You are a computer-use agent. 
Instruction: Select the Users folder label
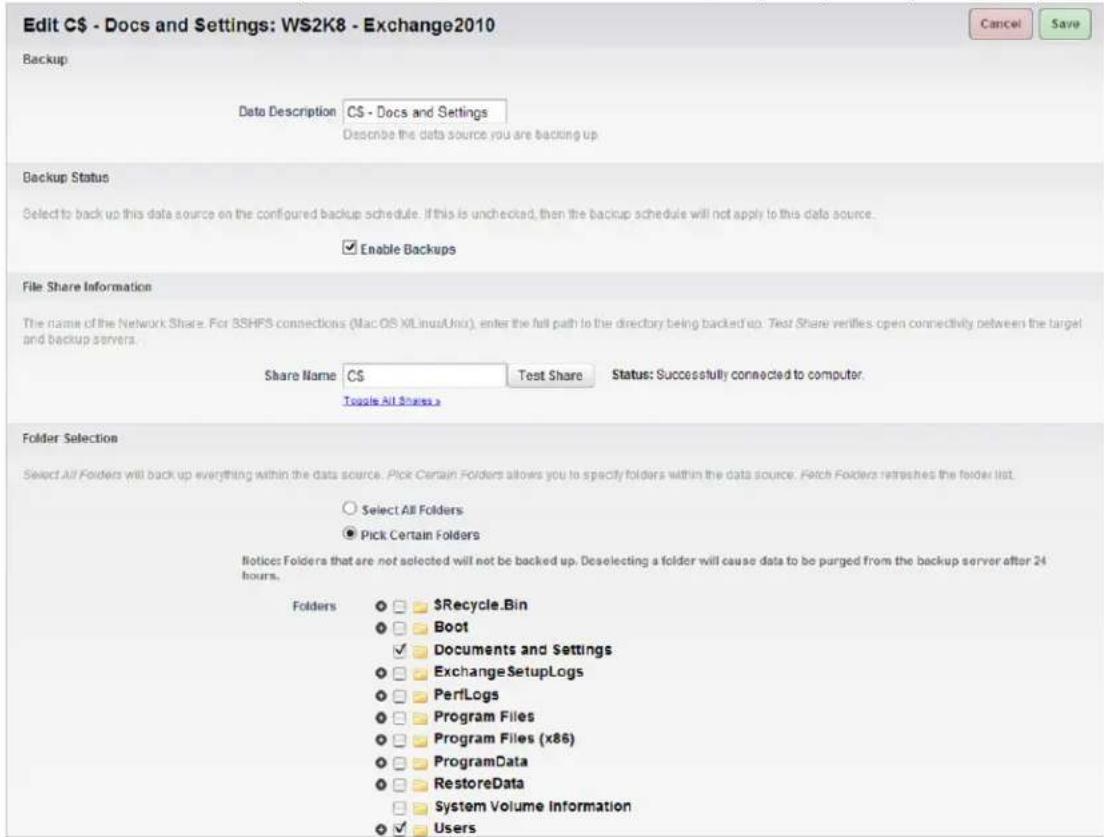tap(455, 829)
